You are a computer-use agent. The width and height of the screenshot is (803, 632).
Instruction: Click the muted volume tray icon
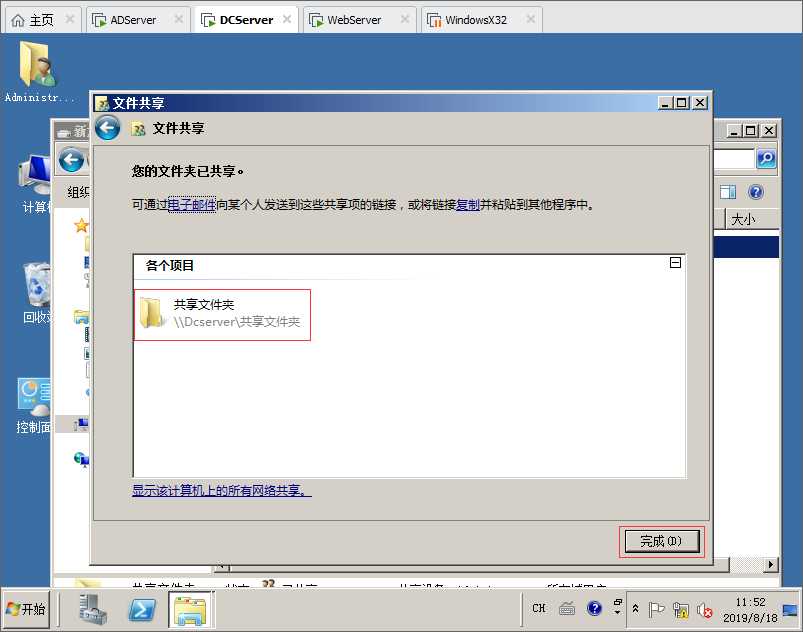(704, 610)
